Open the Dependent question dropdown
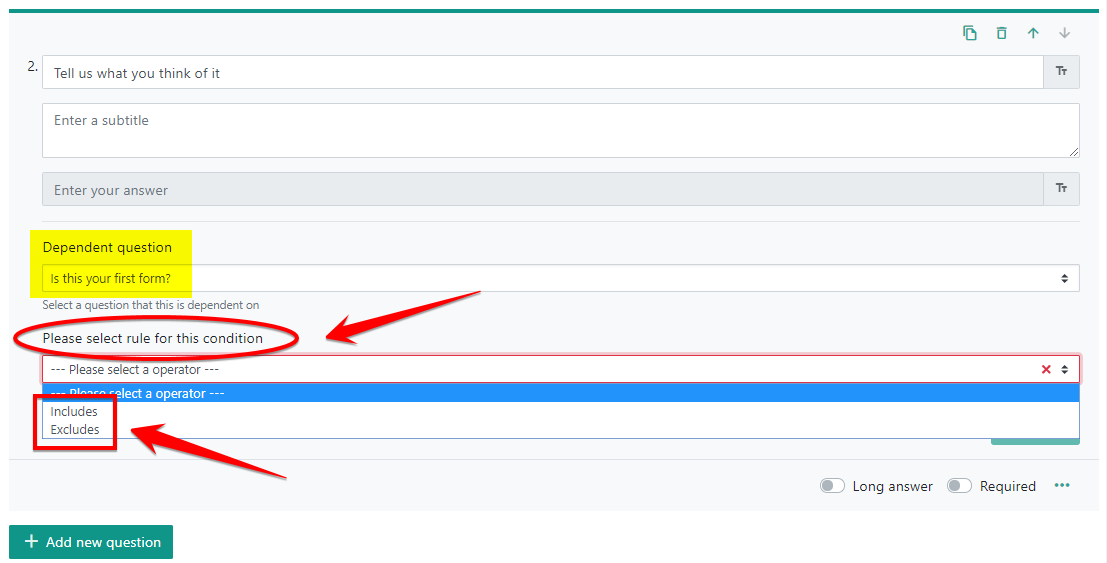Screen dimensions: 1107x563 click(x=561, y=278)
